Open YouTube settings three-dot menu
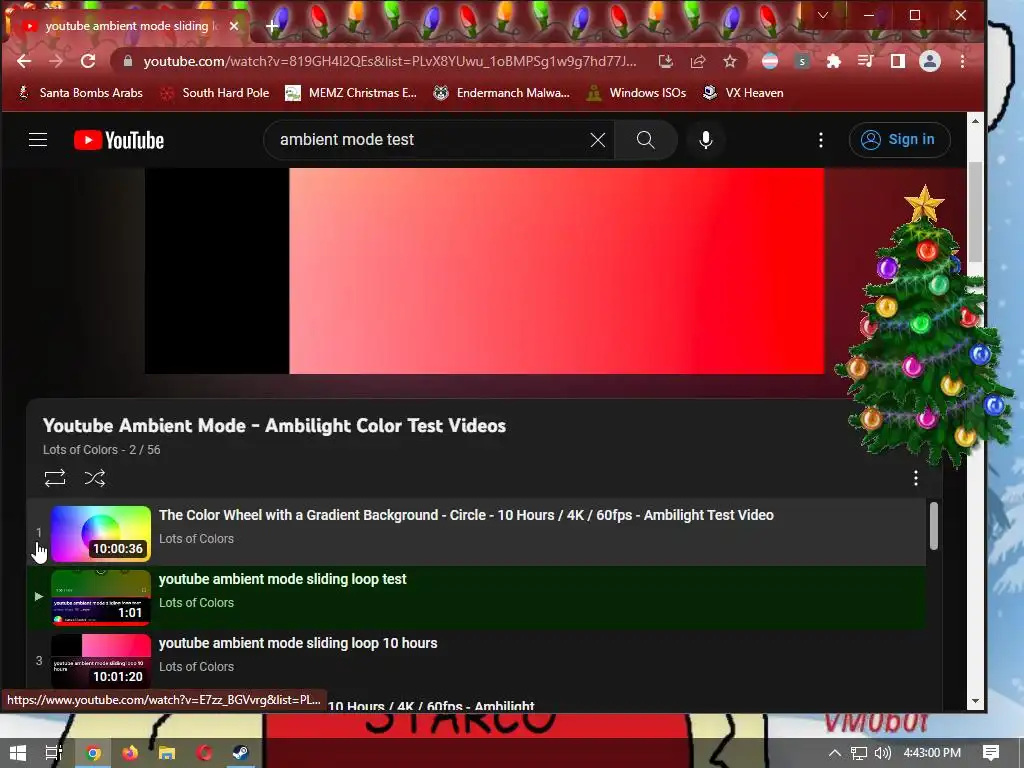The height and width of the screenshot is (768, 1024). click(821, 140)
